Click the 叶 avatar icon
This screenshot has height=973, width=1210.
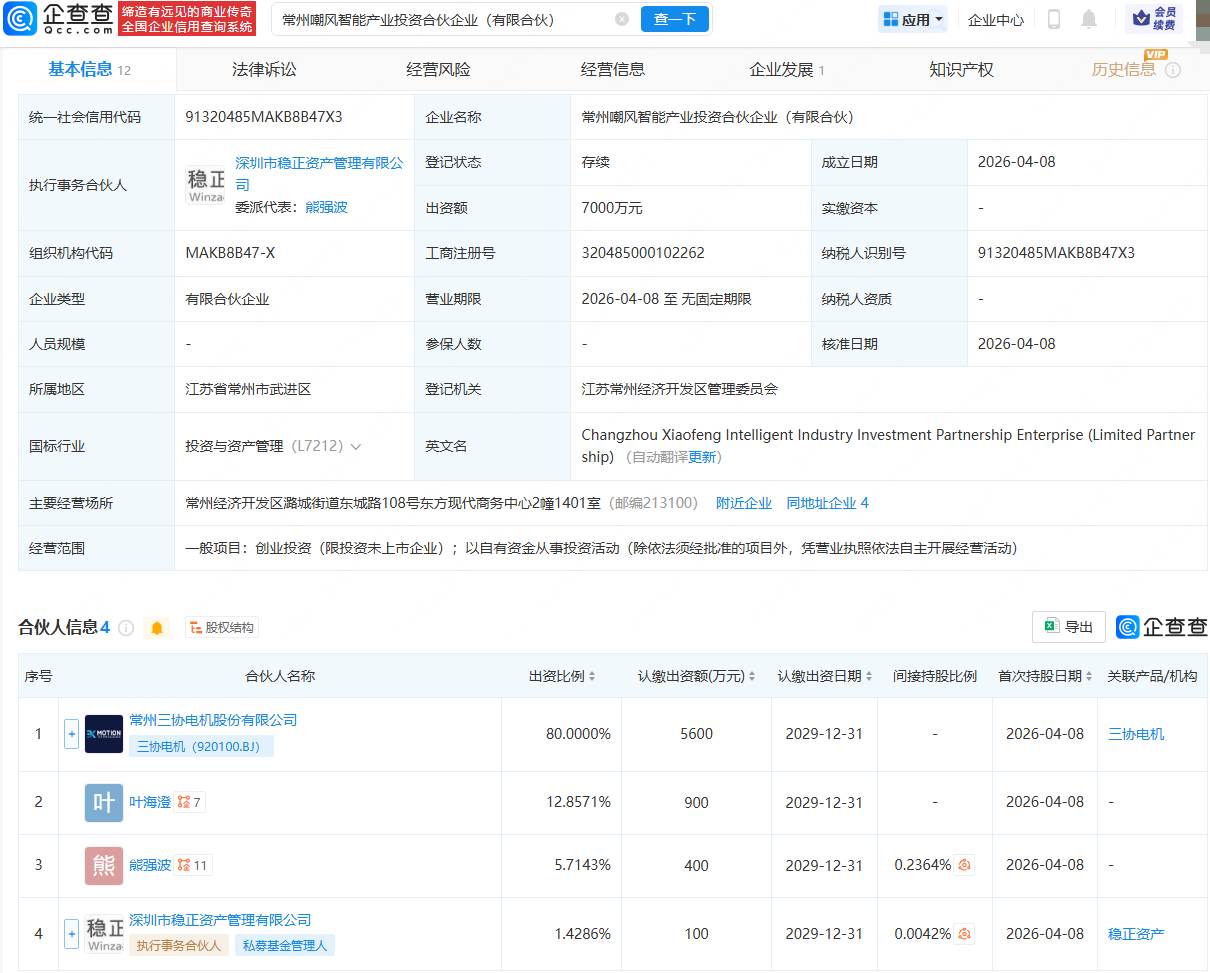pyautogui.click(x=104, y=802)
